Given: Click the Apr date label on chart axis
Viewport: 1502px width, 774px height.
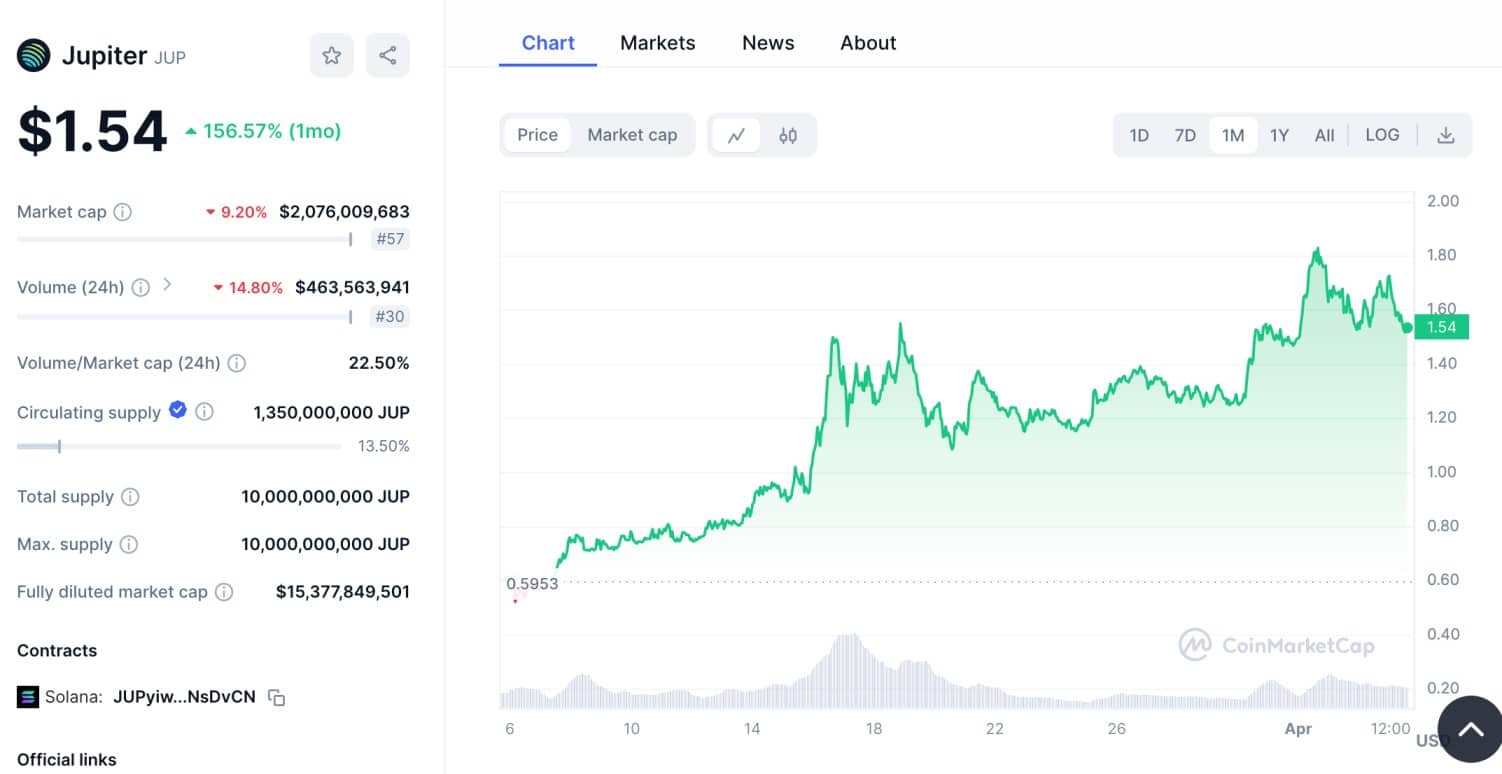Looking at the screenshot, I should click(1298, 729).
